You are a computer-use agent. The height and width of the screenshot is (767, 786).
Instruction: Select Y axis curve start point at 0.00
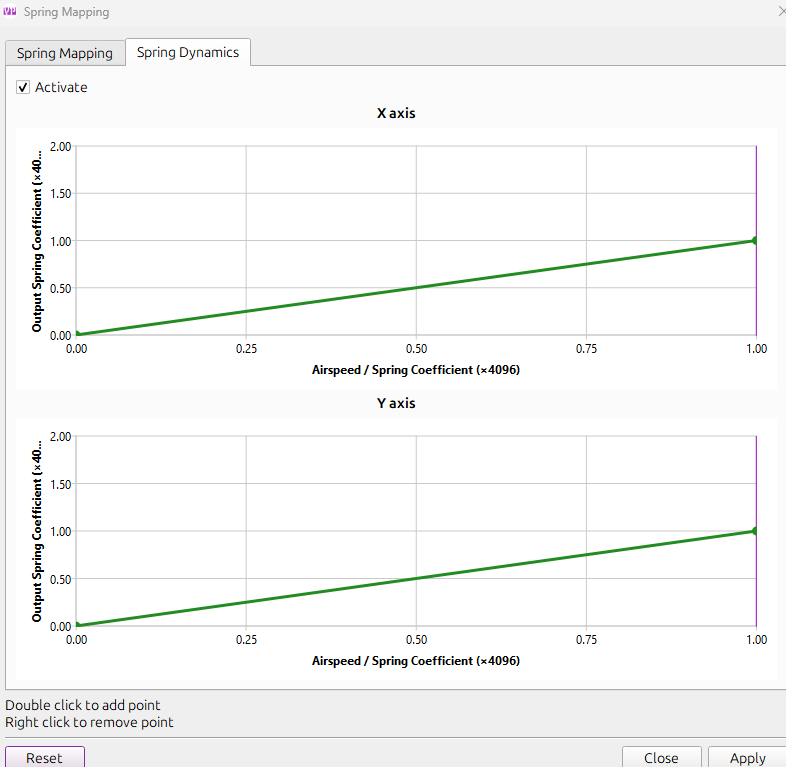(x=77, y=625)
